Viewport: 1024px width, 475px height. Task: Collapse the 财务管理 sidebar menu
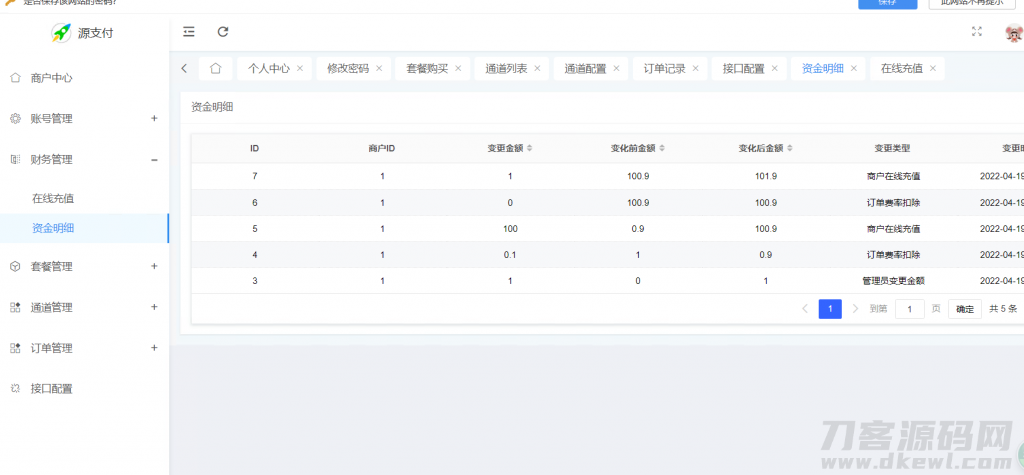click(154, 159)
